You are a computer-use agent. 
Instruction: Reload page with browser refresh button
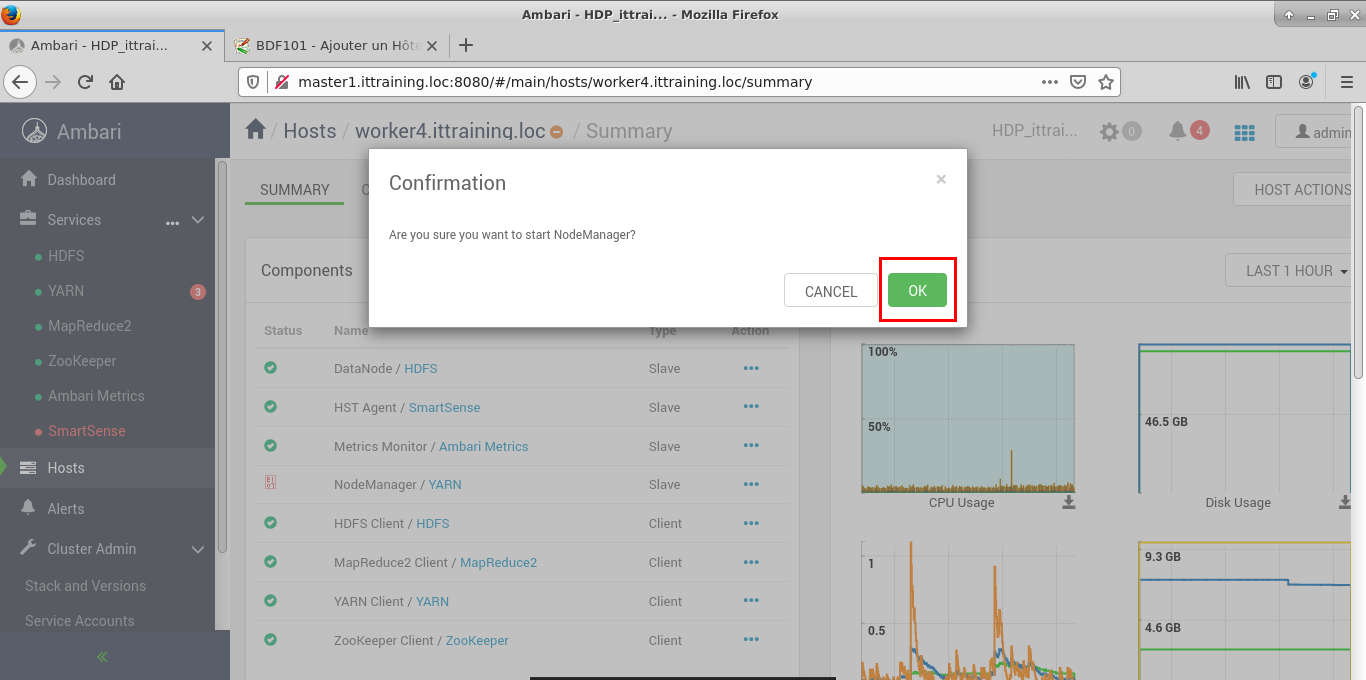click(x=86, y=82)
